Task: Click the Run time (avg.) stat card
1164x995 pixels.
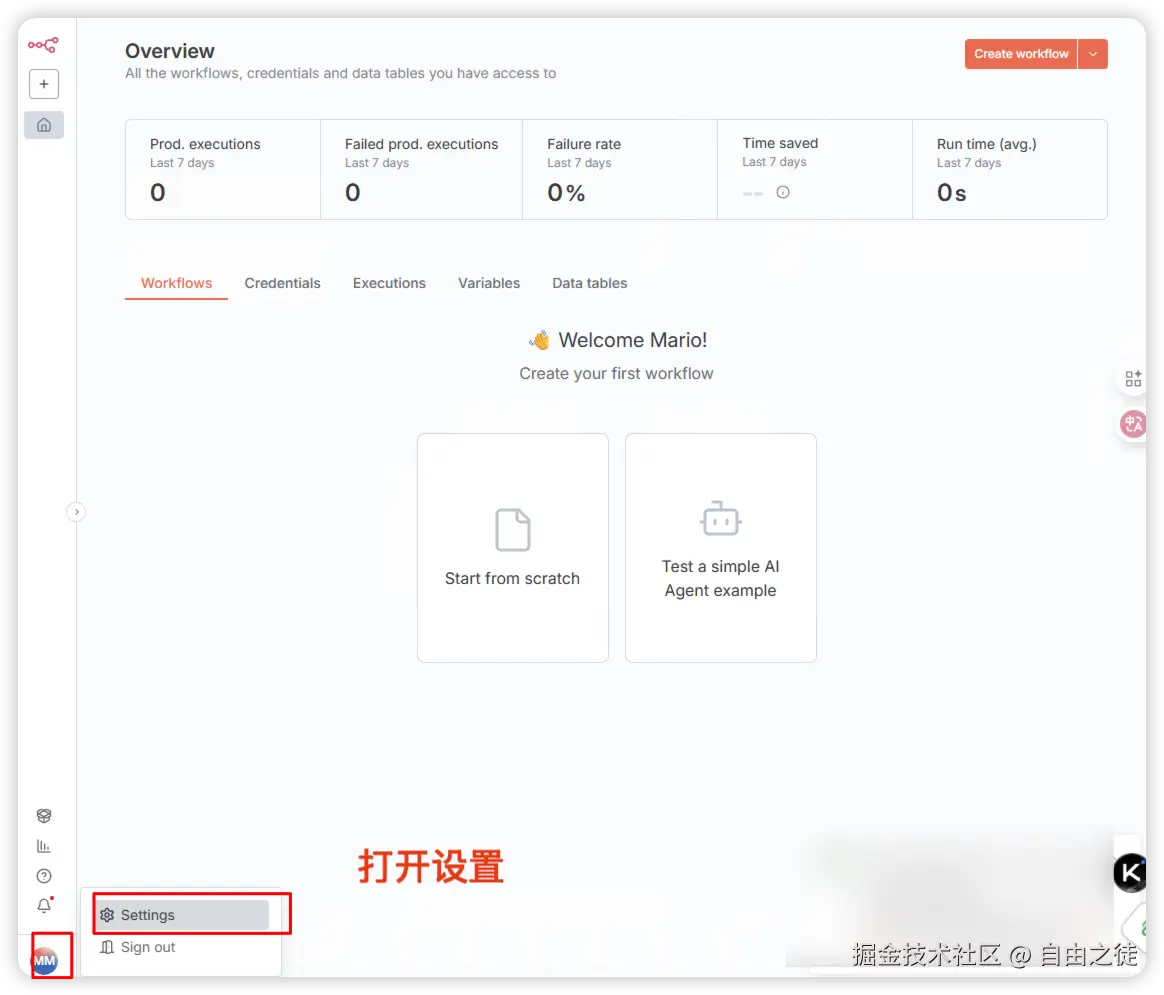Action: [x=1010, y=169]
